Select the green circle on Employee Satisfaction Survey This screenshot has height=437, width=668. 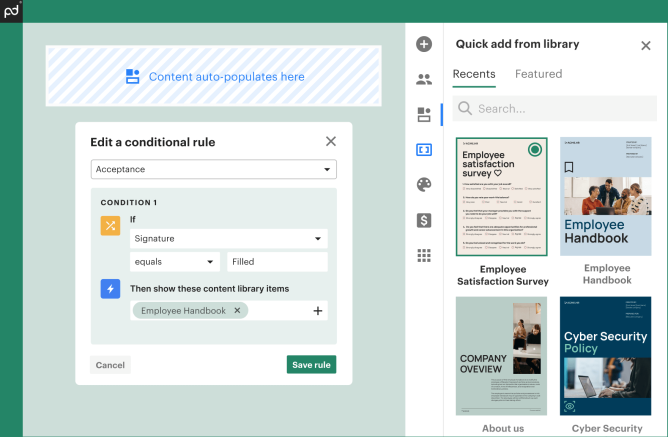click(535, 150)
